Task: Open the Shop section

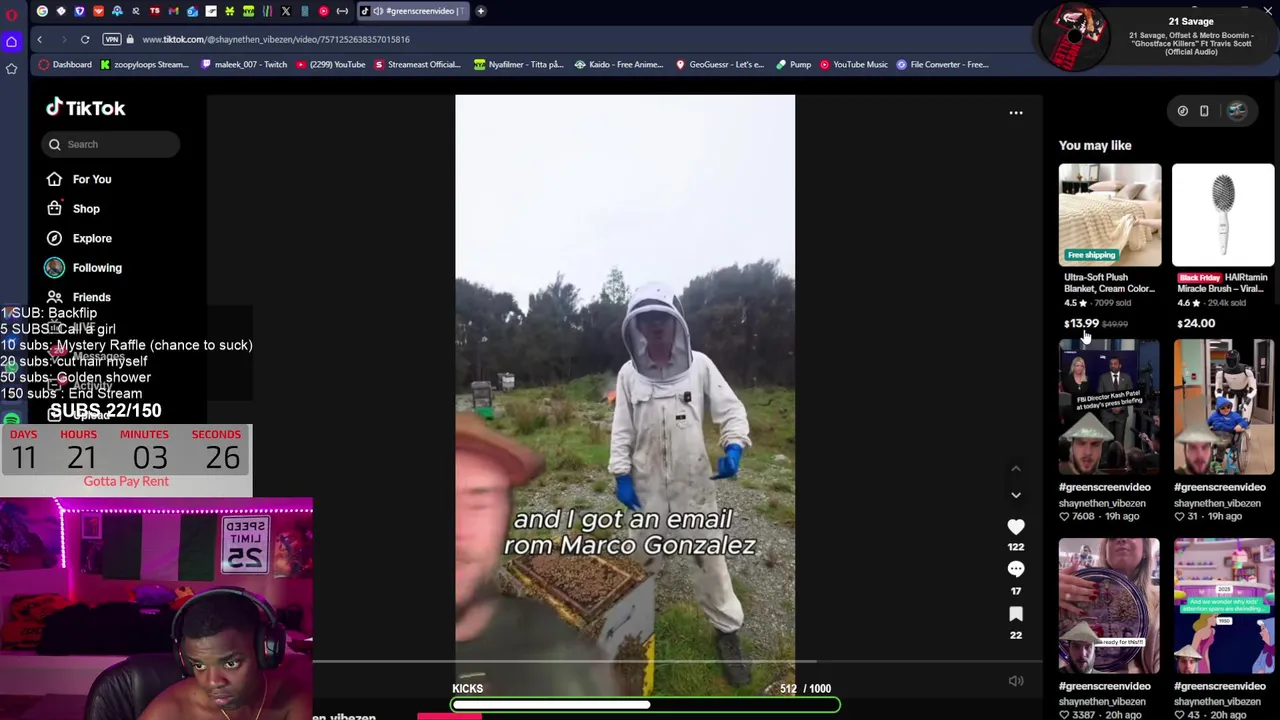Action: [x=86, y=209]
